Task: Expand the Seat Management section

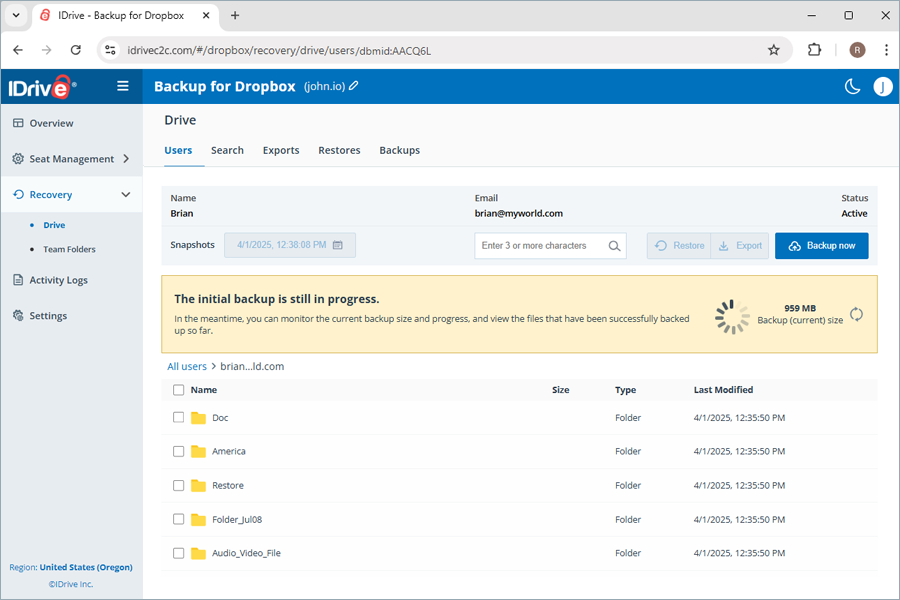Action: coord(127,158)
